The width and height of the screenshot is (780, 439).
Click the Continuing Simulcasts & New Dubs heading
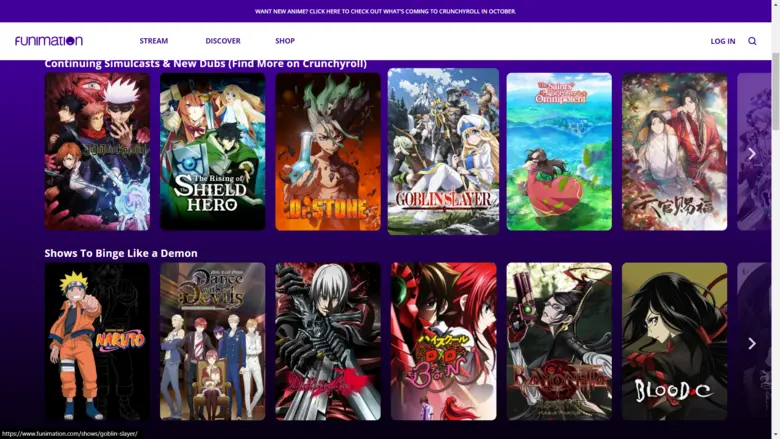pyautogui.click(x=205, y=64)
